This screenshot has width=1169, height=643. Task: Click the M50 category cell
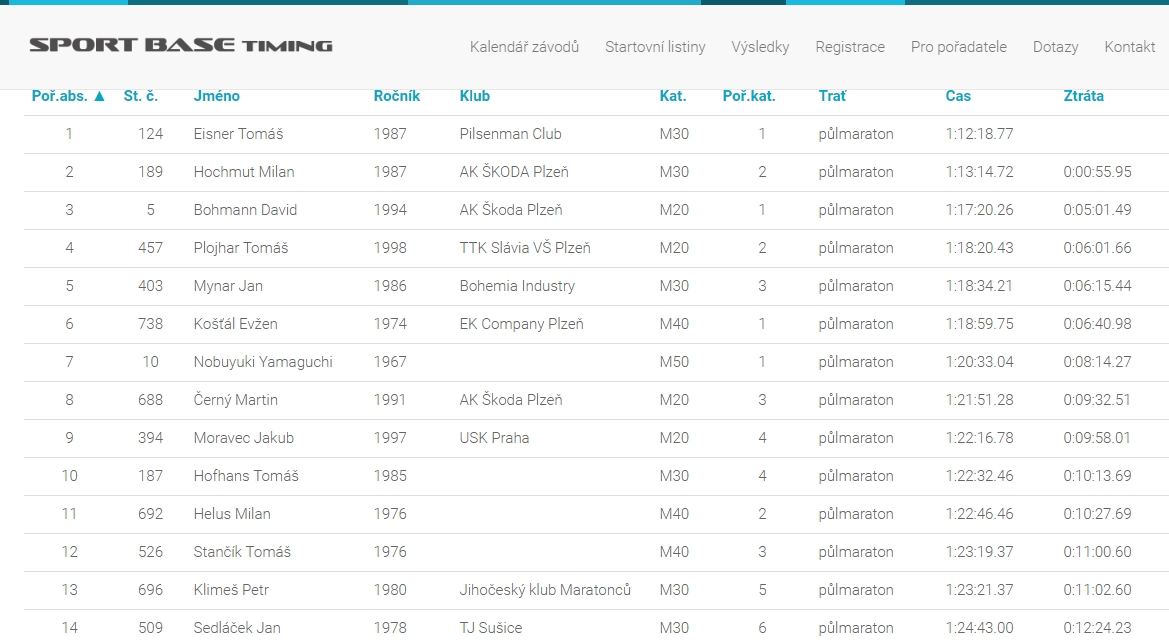(x=674, y=363)
